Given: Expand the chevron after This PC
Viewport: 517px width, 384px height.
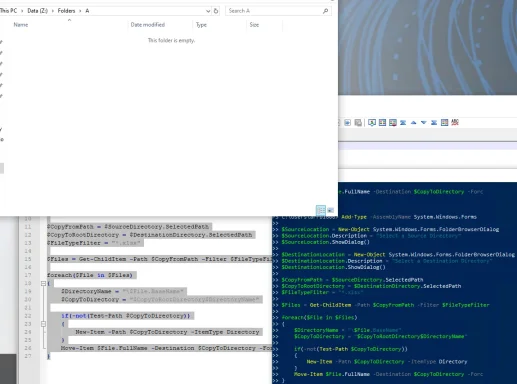Looking at the screenshot, I should click(22, 11).
